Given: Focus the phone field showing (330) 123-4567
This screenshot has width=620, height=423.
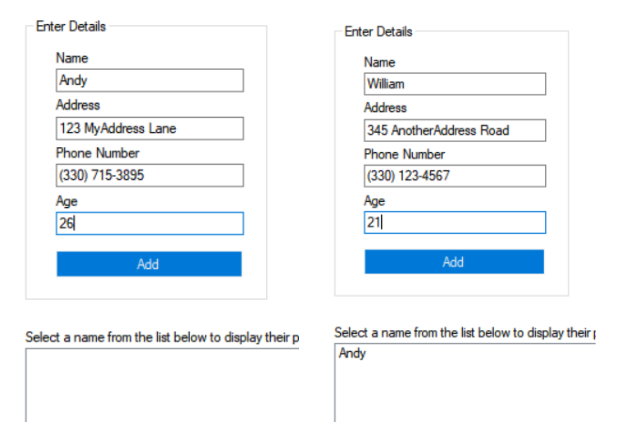Looking at the screenshot, I should 455,176.
